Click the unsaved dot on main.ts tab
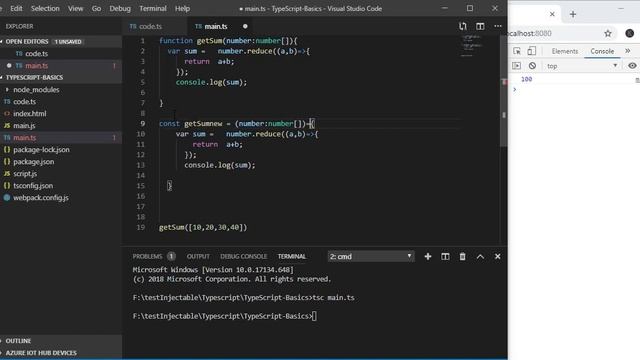This screenshot has height=360, width=640. pos(245,26)
